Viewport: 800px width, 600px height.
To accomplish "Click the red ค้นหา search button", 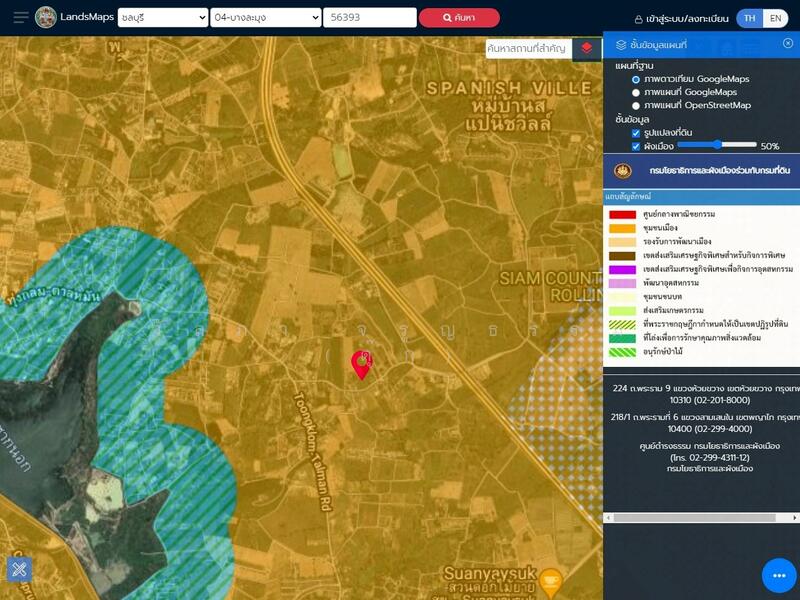I will (x=458, y=17).
